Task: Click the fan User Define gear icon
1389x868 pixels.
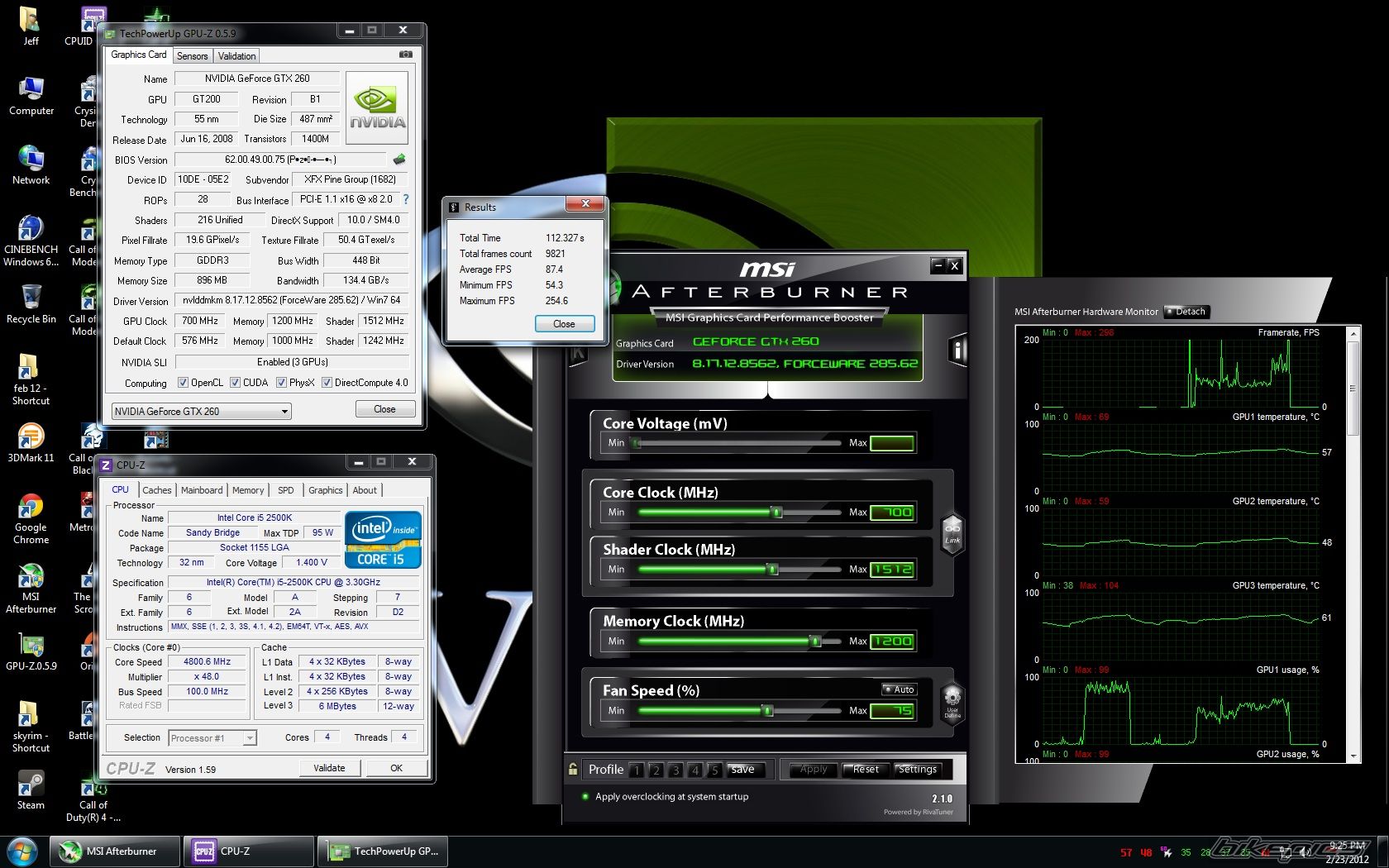Action: [952, 699]
